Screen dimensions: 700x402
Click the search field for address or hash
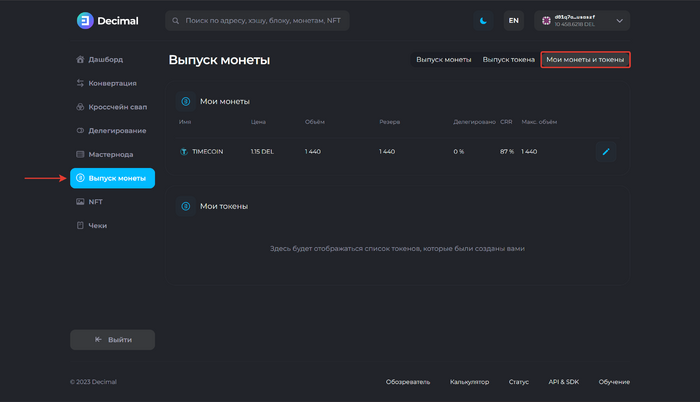tap(262, 20)
